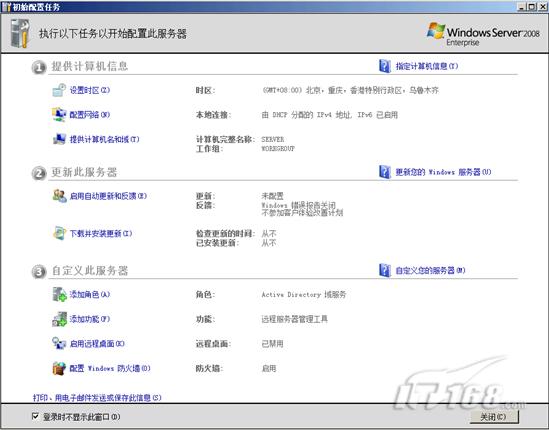Click the time zone value text (GMT+08:00)
This screenshot has width=549, height=430.
point(350,90)
